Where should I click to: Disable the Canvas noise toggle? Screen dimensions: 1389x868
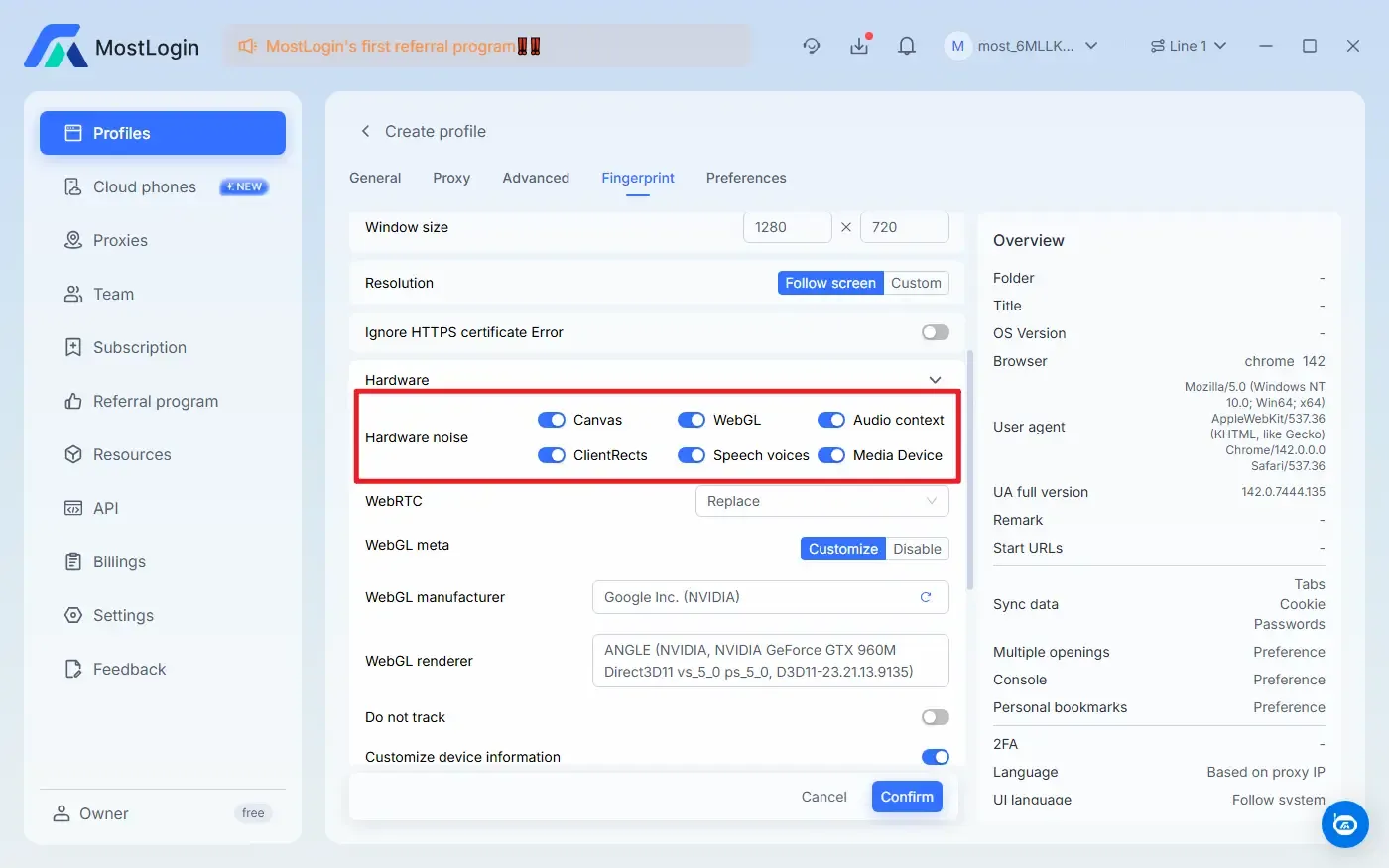551,420
